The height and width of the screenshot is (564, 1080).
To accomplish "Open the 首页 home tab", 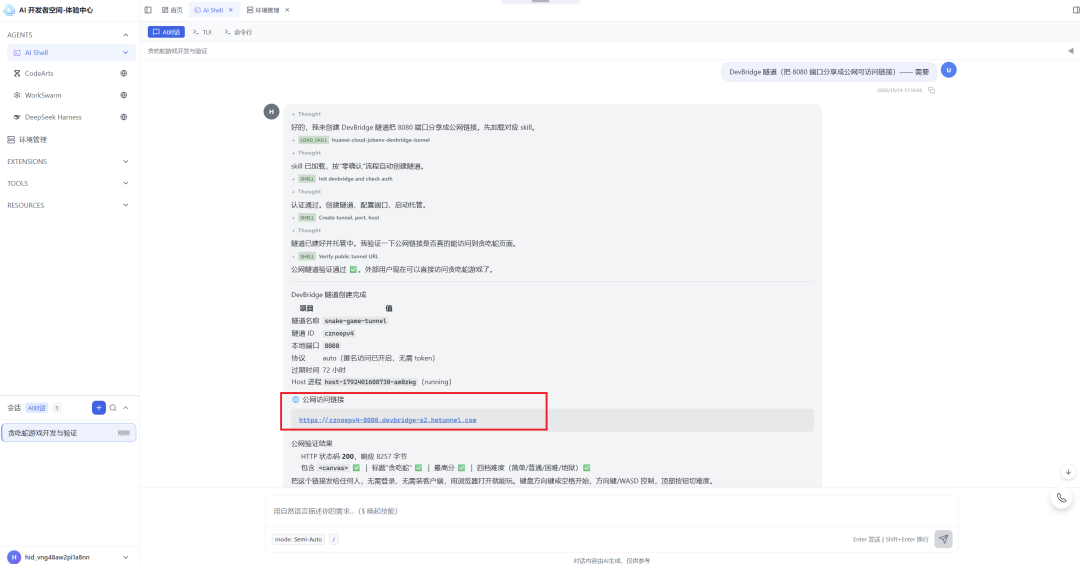I will coord(172,10).
